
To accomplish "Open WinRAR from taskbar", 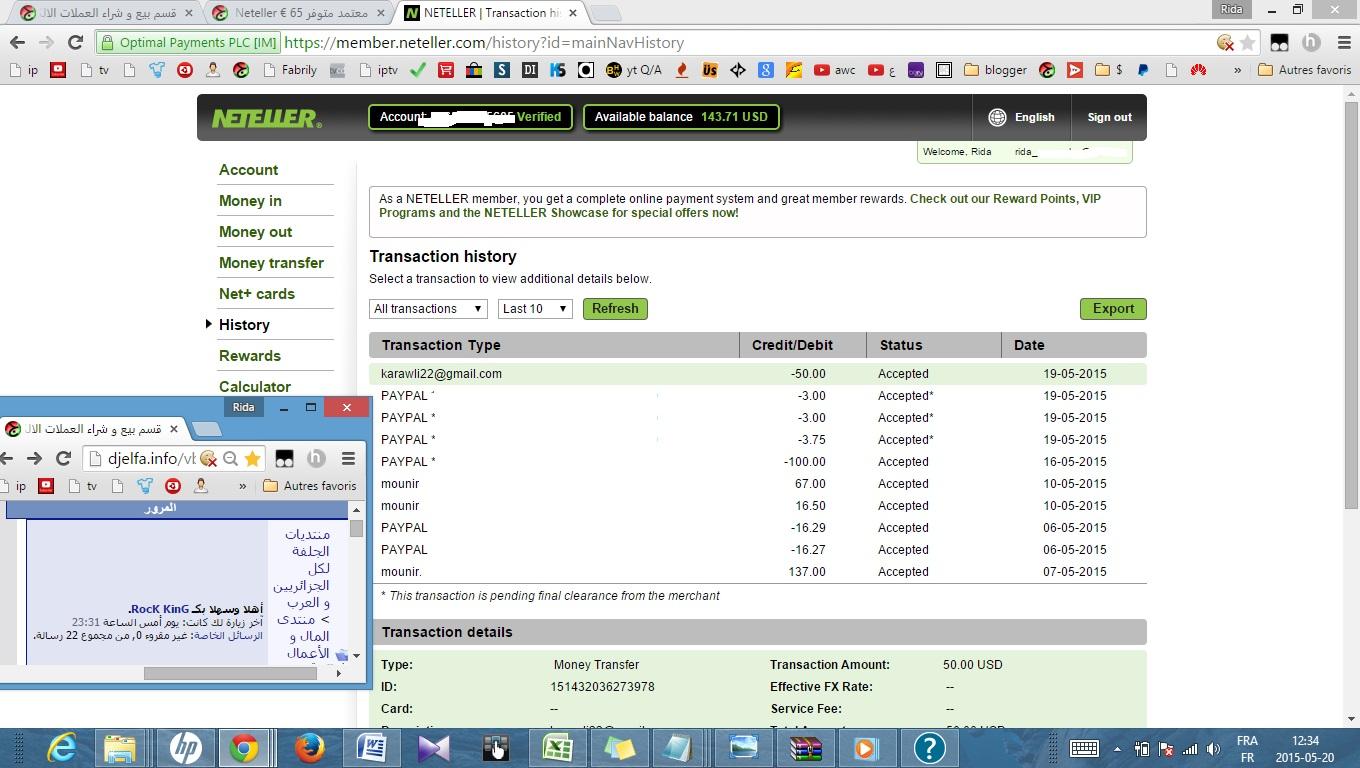I will (x=805, y=748).
